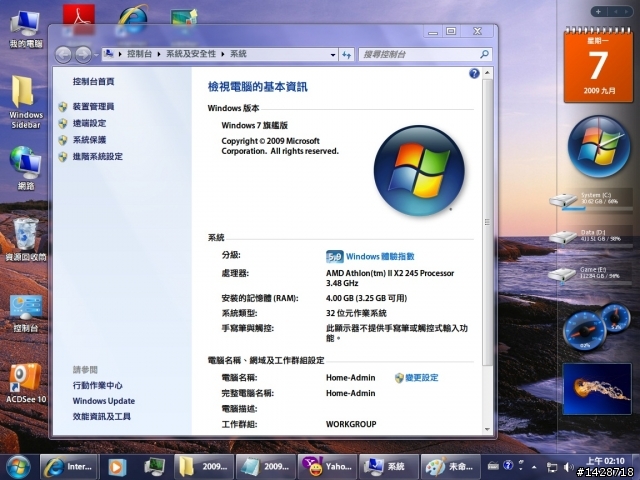Viewport: 640px width, 480px height.
Task: Open the monitor icon in taskbar
Action: pyautogui.click(x=154, y=467)
